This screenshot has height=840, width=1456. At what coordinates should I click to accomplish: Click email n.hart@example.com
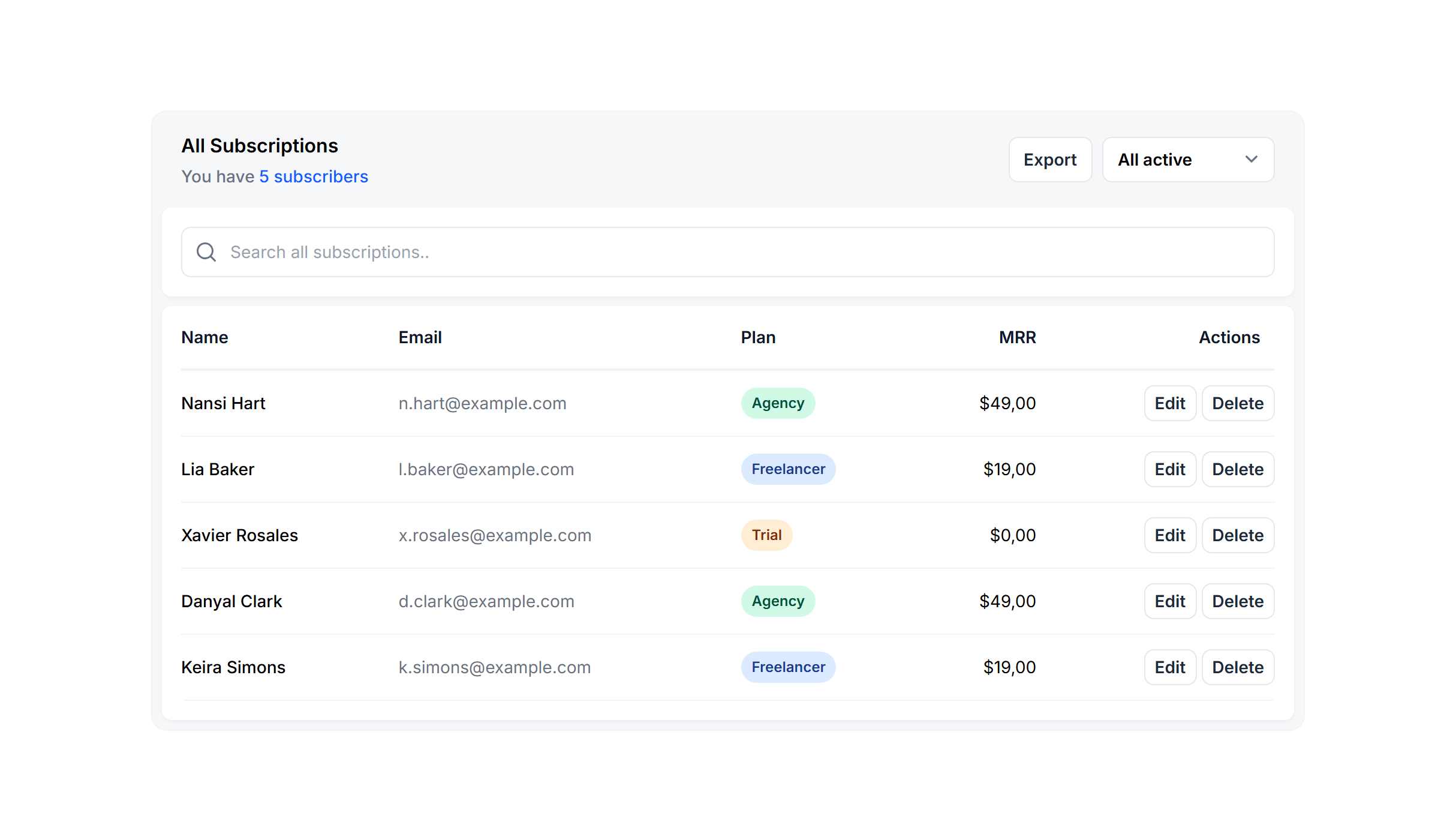pos(482,403)
